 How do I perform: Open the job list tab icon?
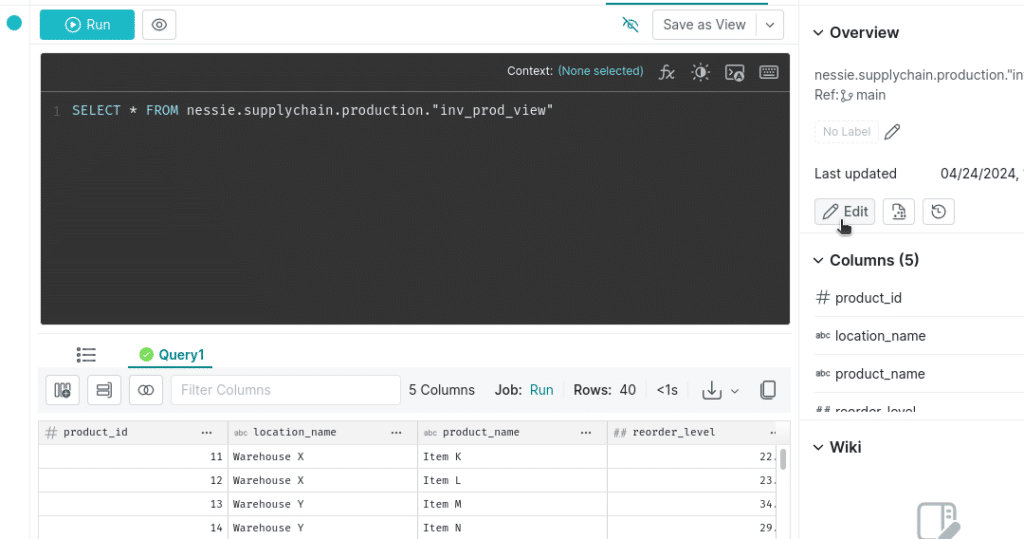pyautogui.click(x=86, y=355)
